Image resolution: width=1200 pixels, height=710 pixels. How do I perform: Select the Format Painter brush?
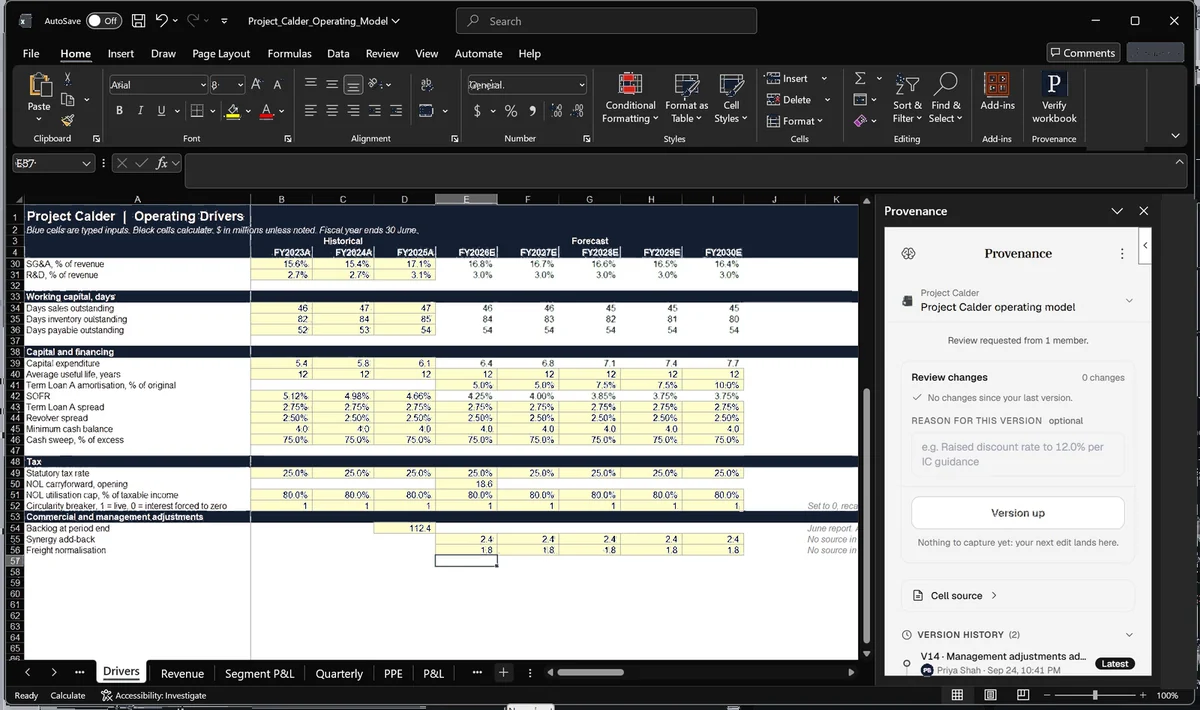68,118
